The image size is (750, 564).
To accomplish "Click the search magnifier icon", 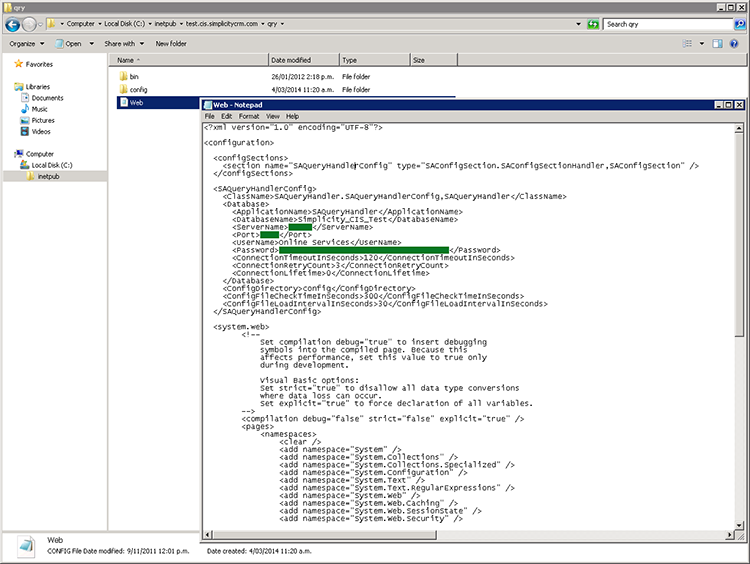I will coord(739,24).
